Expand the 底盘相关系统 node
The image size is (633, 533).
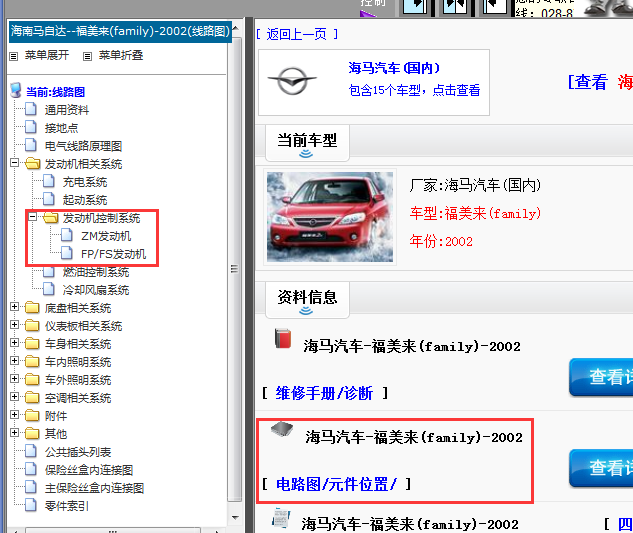[15, 307]
